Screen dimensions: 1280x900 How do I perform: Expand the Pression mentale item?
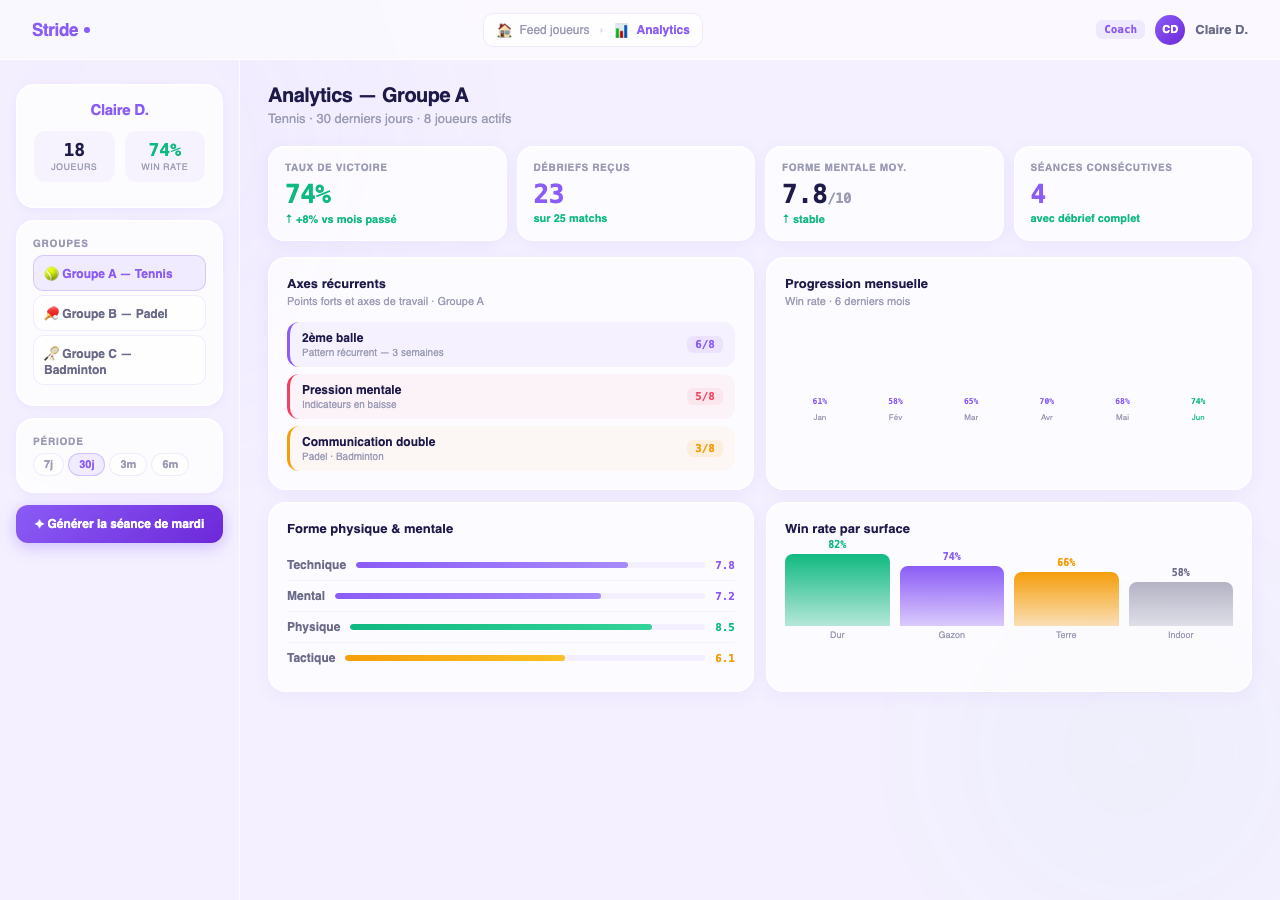tap(511, 396)
